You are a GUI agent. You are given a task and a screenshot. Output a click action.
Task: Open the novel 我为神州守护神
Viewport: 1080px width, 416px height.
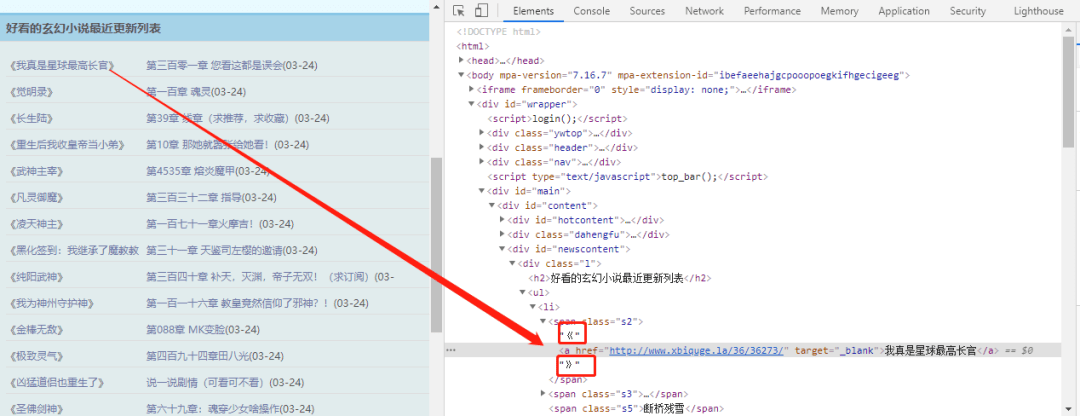pos(52,303)
